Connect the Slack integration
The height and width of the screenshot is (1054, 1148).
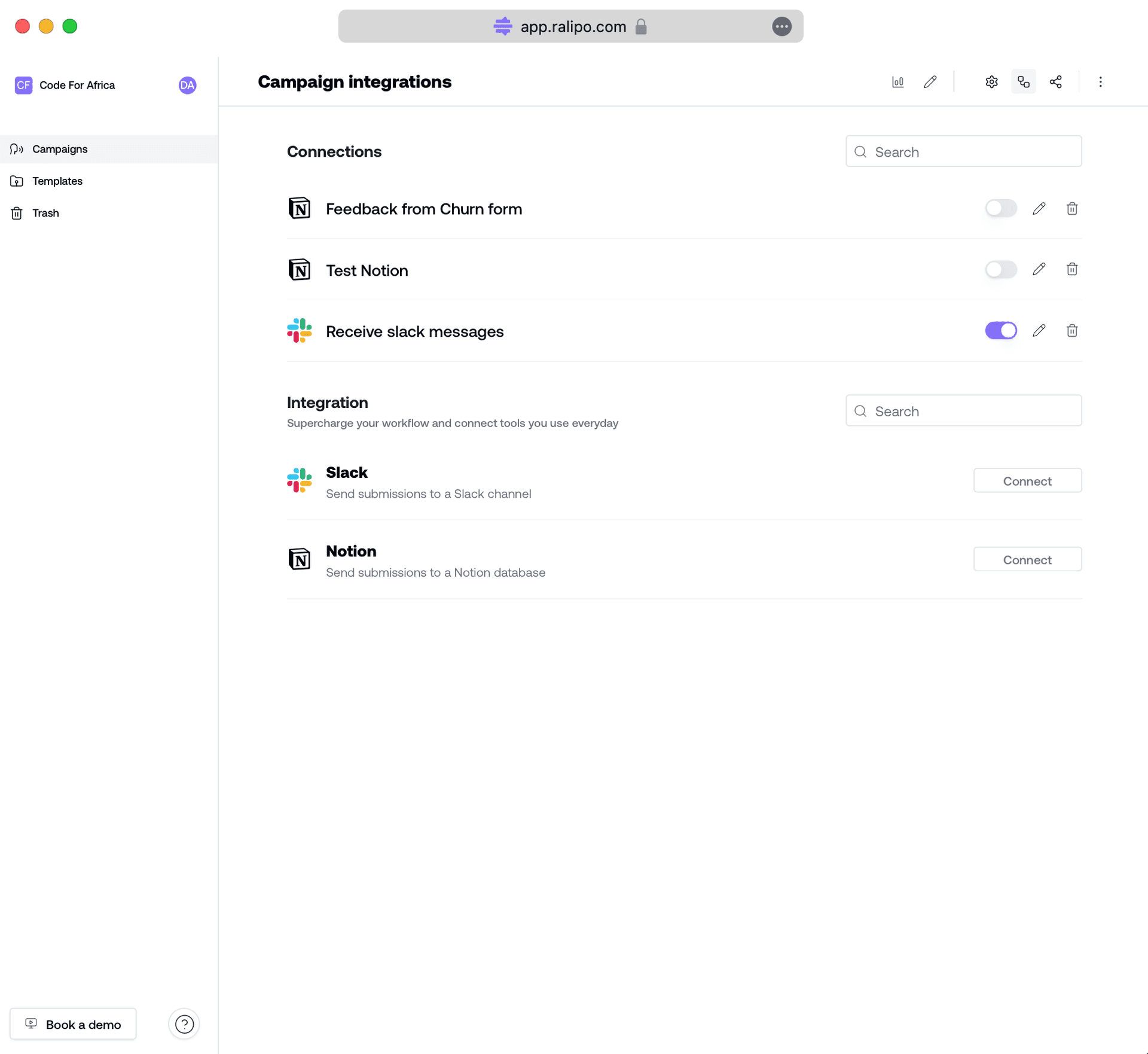pyautogui.click(x=1027, y=481)
